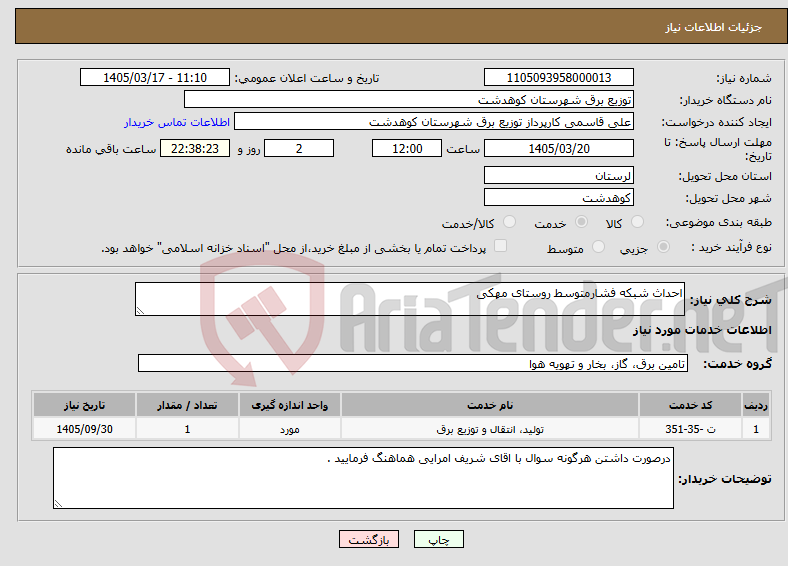Click the ساعت باقی مانده label
The height and width of the screenshot is (566, 788).
click(x=111, y=149)
